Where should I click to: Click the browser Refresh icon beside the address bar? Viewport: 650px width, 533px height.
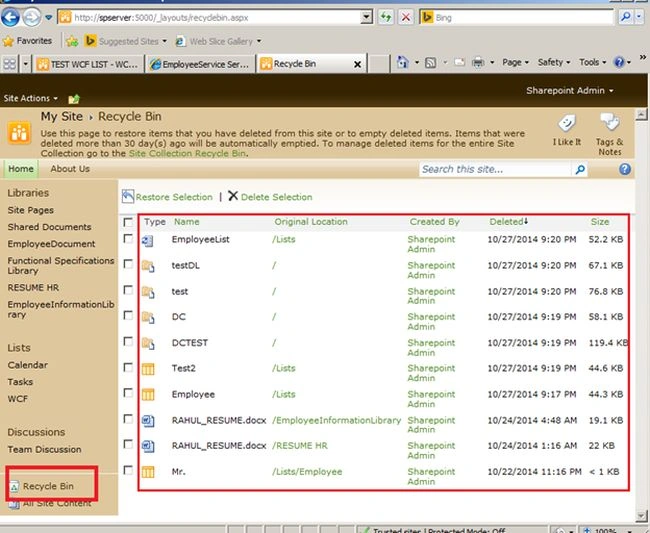386,17
